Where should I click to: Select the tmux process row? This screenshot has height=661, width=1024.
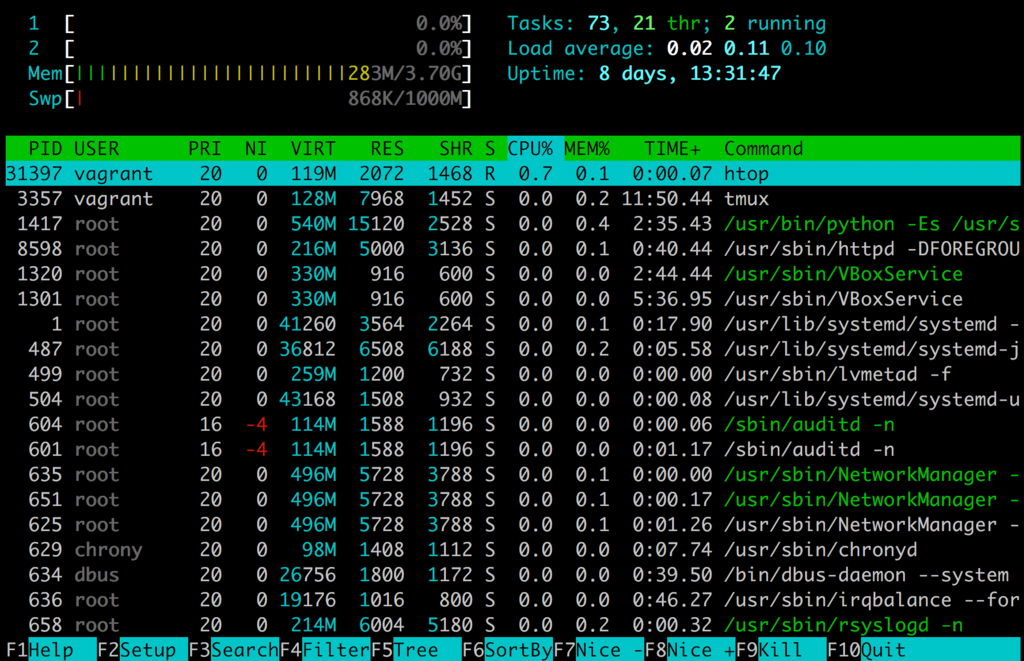tap(513, 199)
